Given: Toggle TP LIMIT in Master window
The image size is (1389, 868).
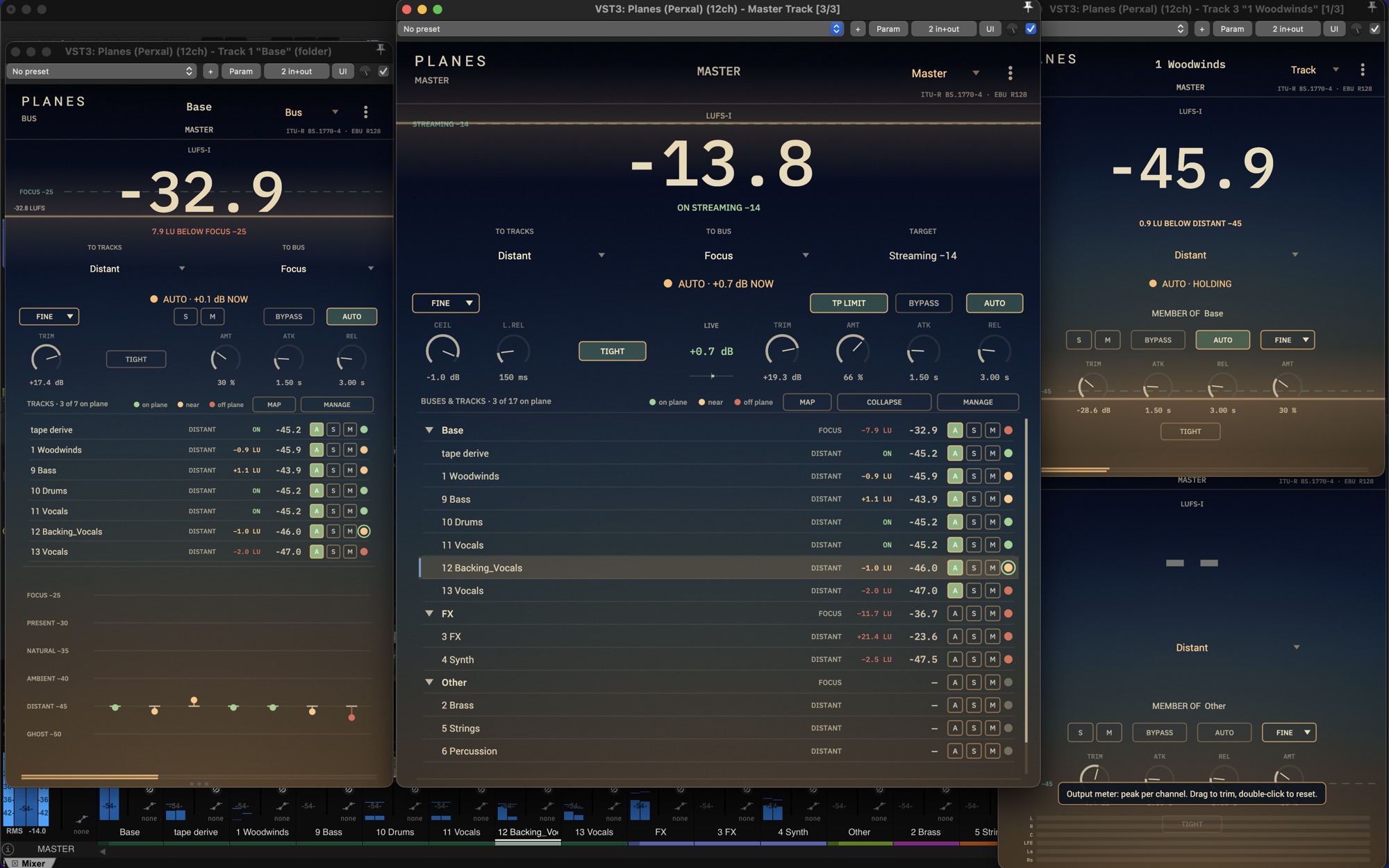Looking at the screenshot, I should [x=849, y=303].
